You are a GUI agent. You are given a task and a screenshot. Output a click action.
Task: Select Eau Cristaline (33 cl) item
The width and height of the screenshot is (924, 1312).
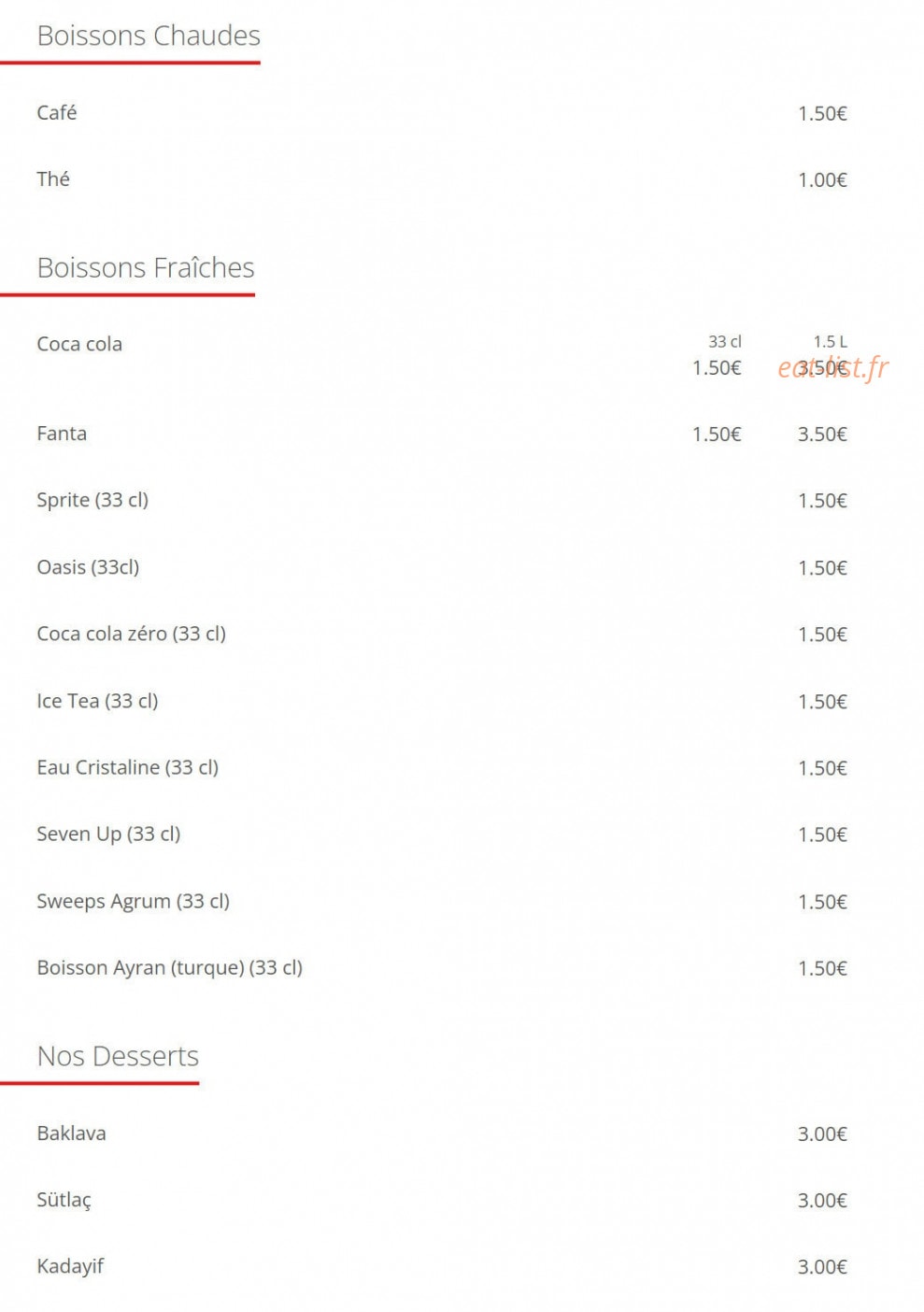click(128, 767)
